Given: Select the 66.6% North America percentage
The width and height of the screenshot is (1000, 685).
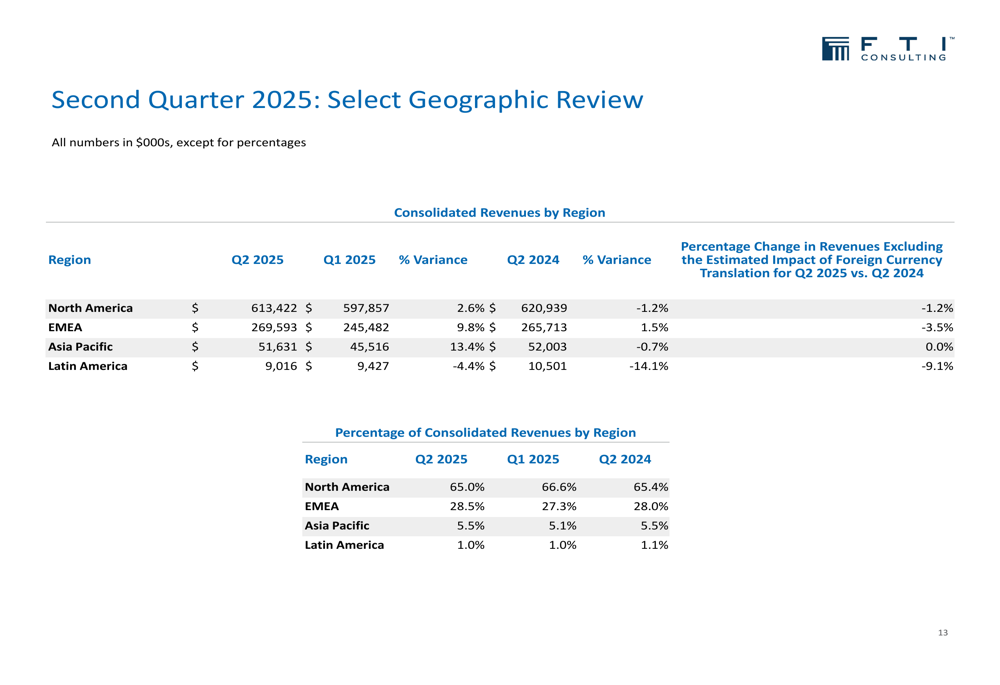Looking at the screenshot, I should [558, 487].
